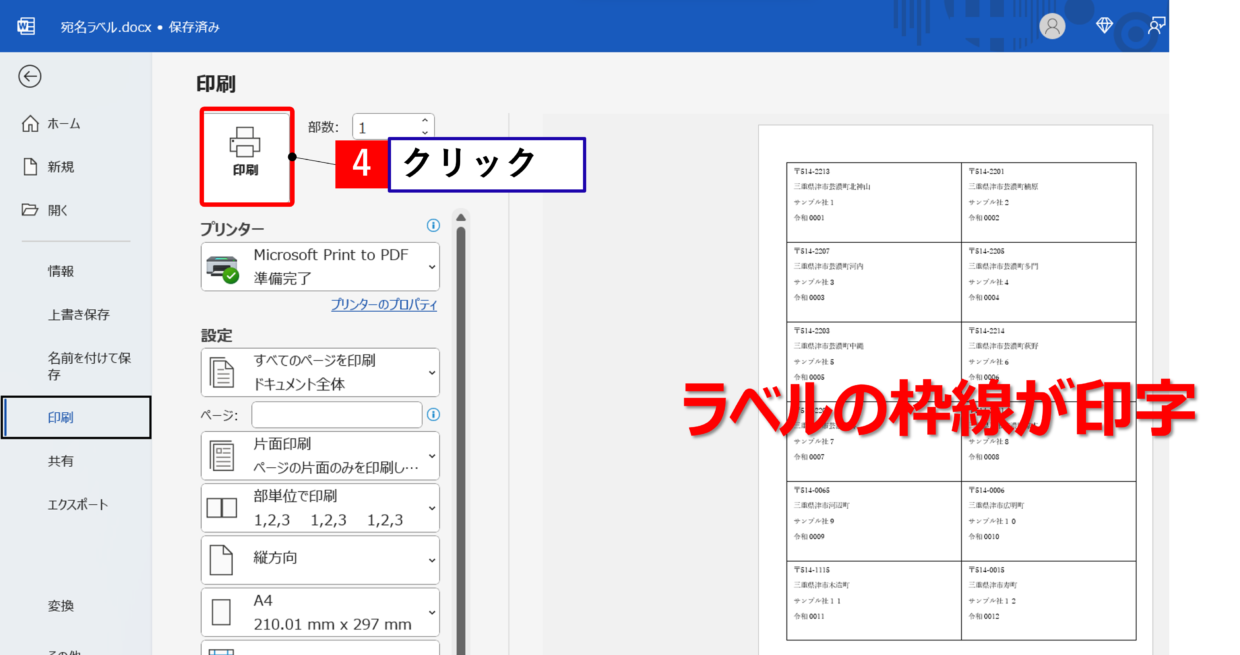Open the 縦方向 orientation dropdown
The image size is (1240, 655).
pyautogui.click(x=320, y=560)
